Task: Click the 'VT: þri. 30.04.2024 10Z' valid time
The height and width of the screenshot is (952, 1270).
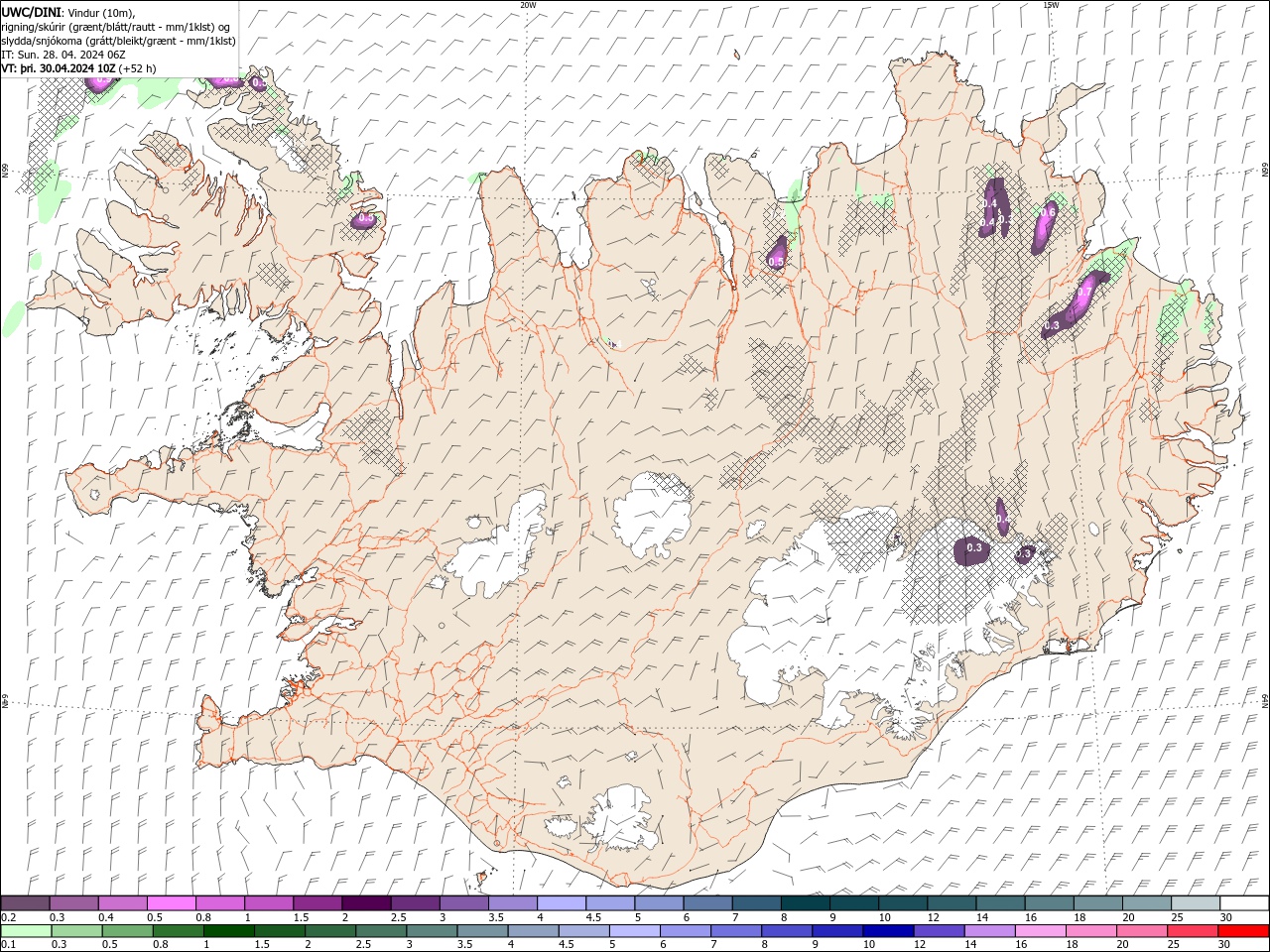Action: coord(60,68)
